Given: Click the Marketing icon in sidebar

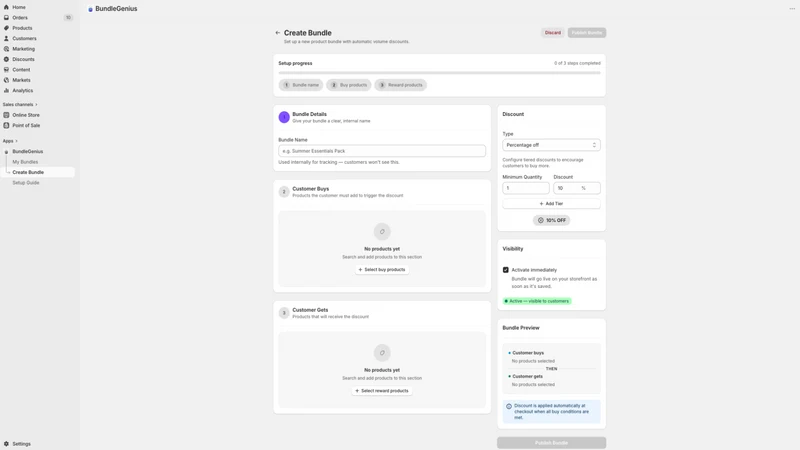Looking at the screenshot, I should click(6, 49).
